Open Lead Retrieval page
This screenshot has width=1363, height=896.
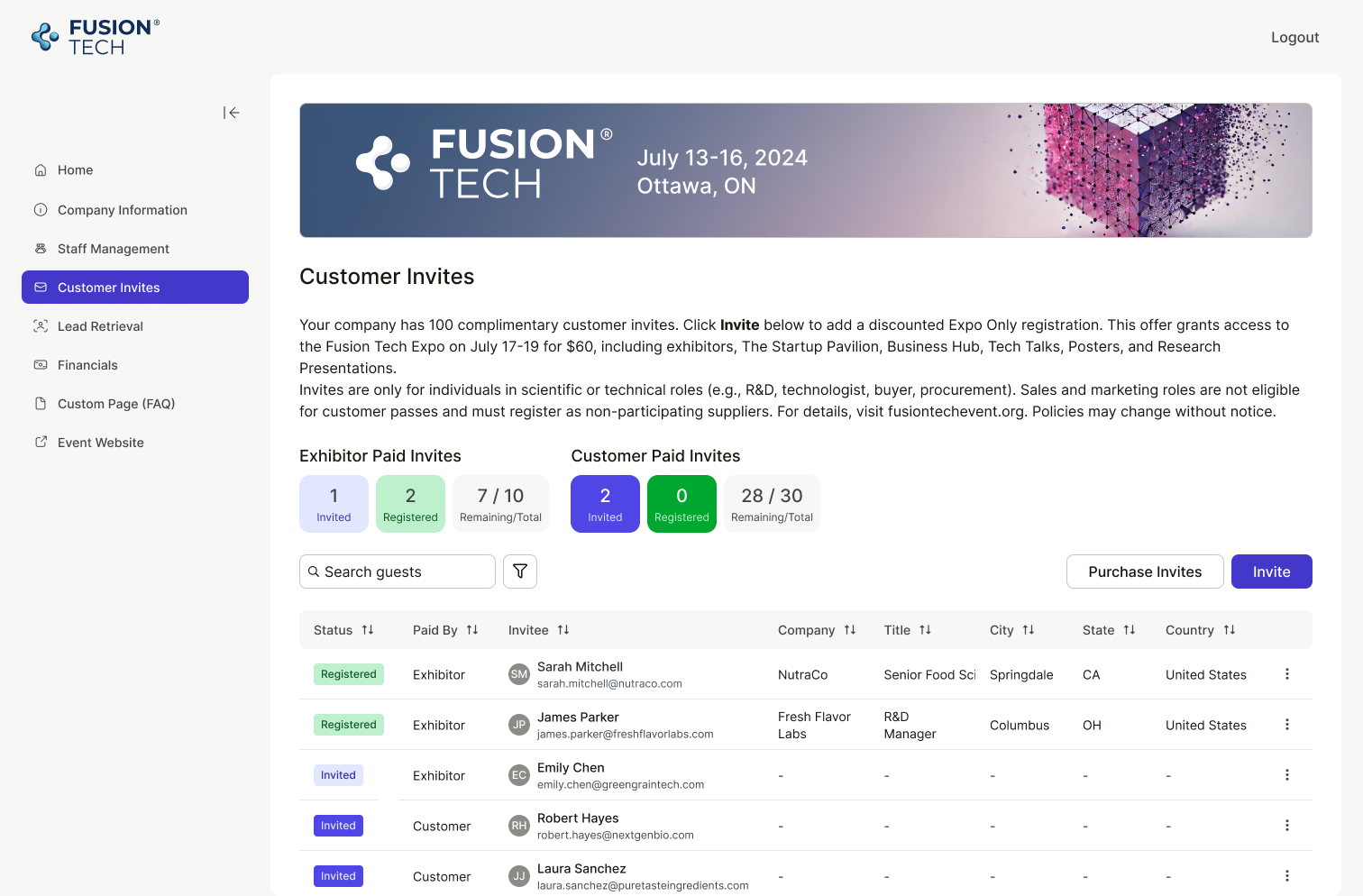[x=135, y=326]
